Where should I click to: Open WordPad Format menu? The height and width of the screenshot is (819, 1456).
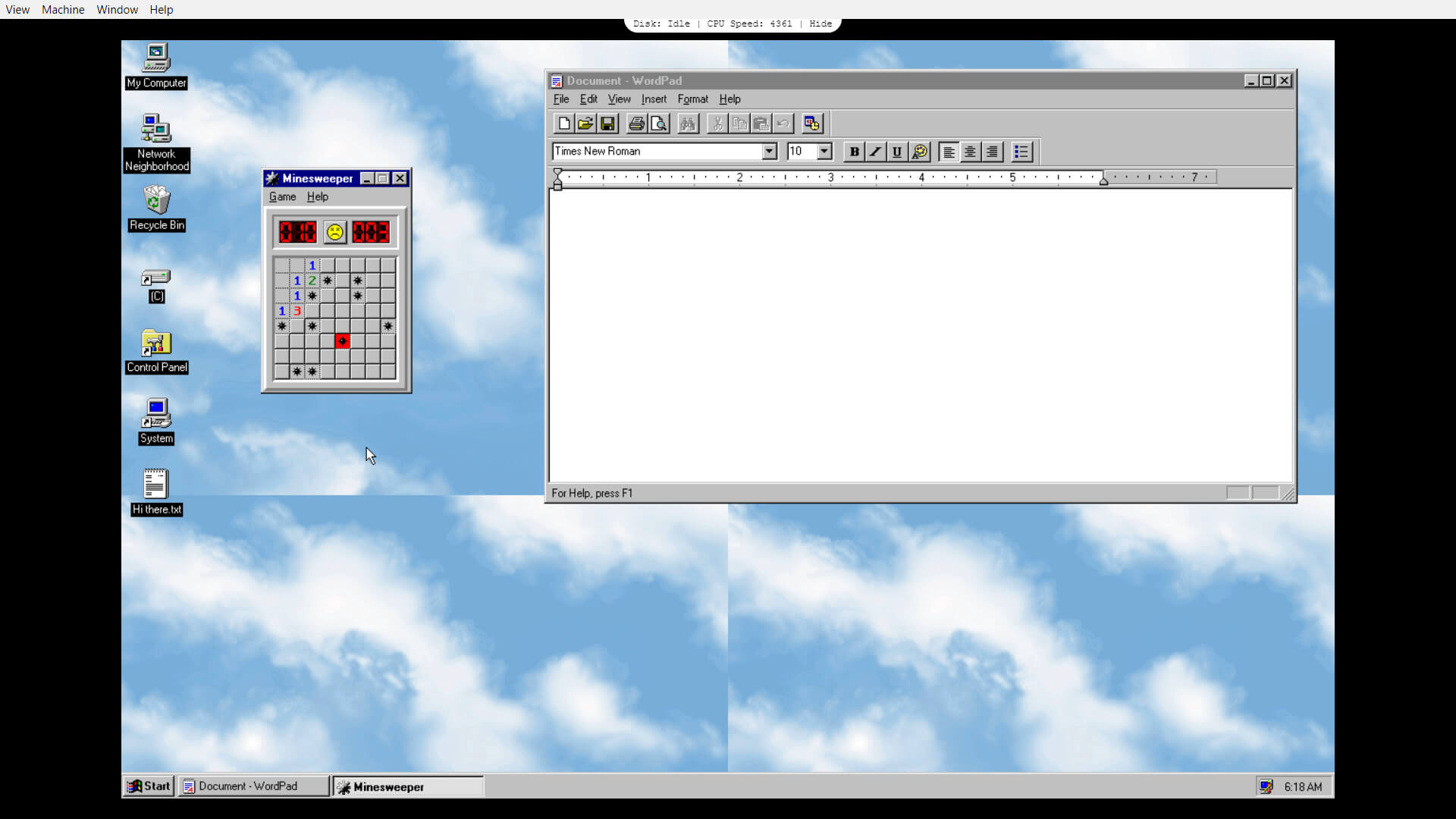pyautogui.click(x=692, y=99)
